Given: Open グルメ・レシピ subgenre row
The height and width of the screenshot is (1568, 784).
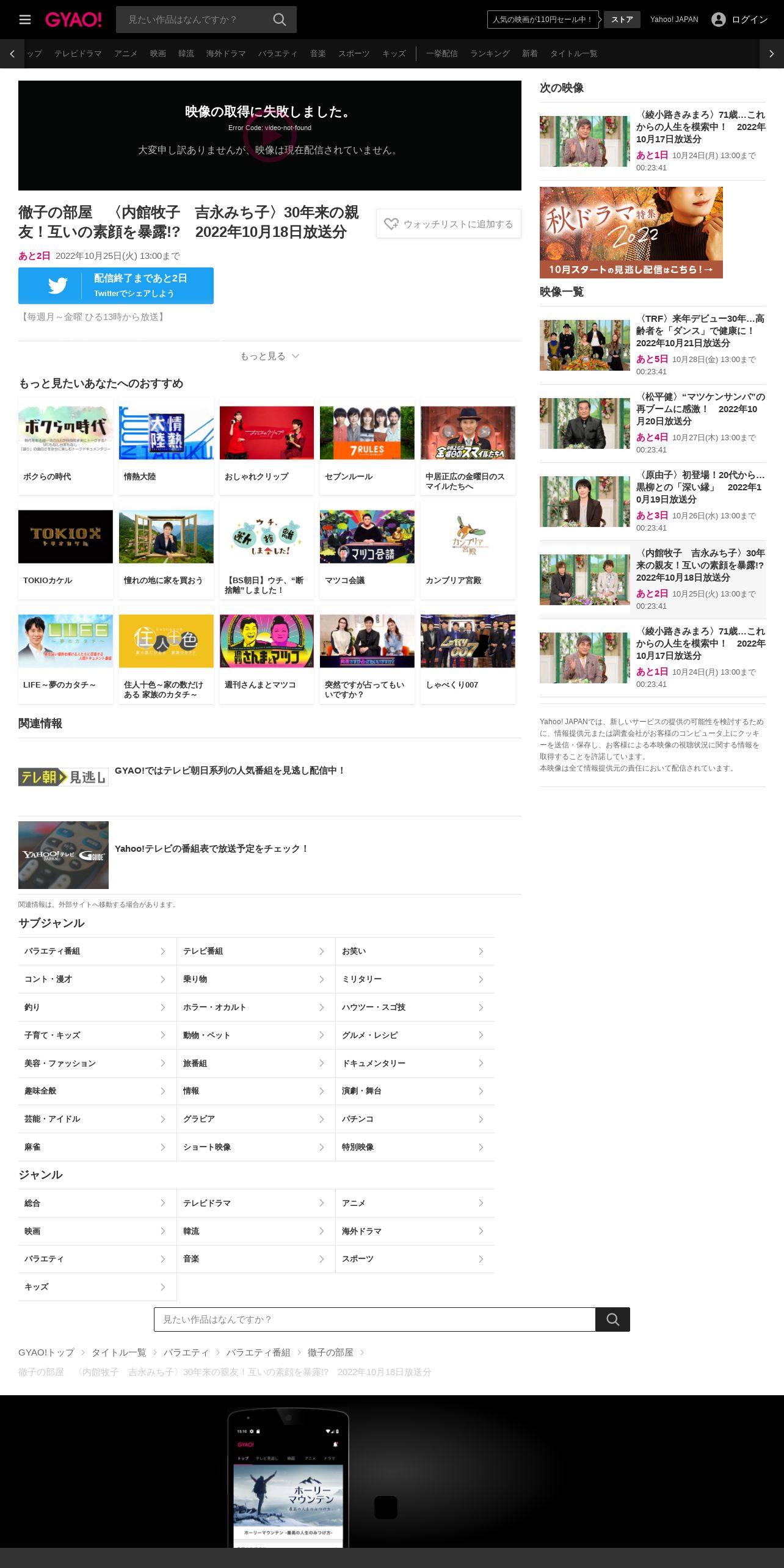Looking at the screenshot, I should click(415, 1035).
